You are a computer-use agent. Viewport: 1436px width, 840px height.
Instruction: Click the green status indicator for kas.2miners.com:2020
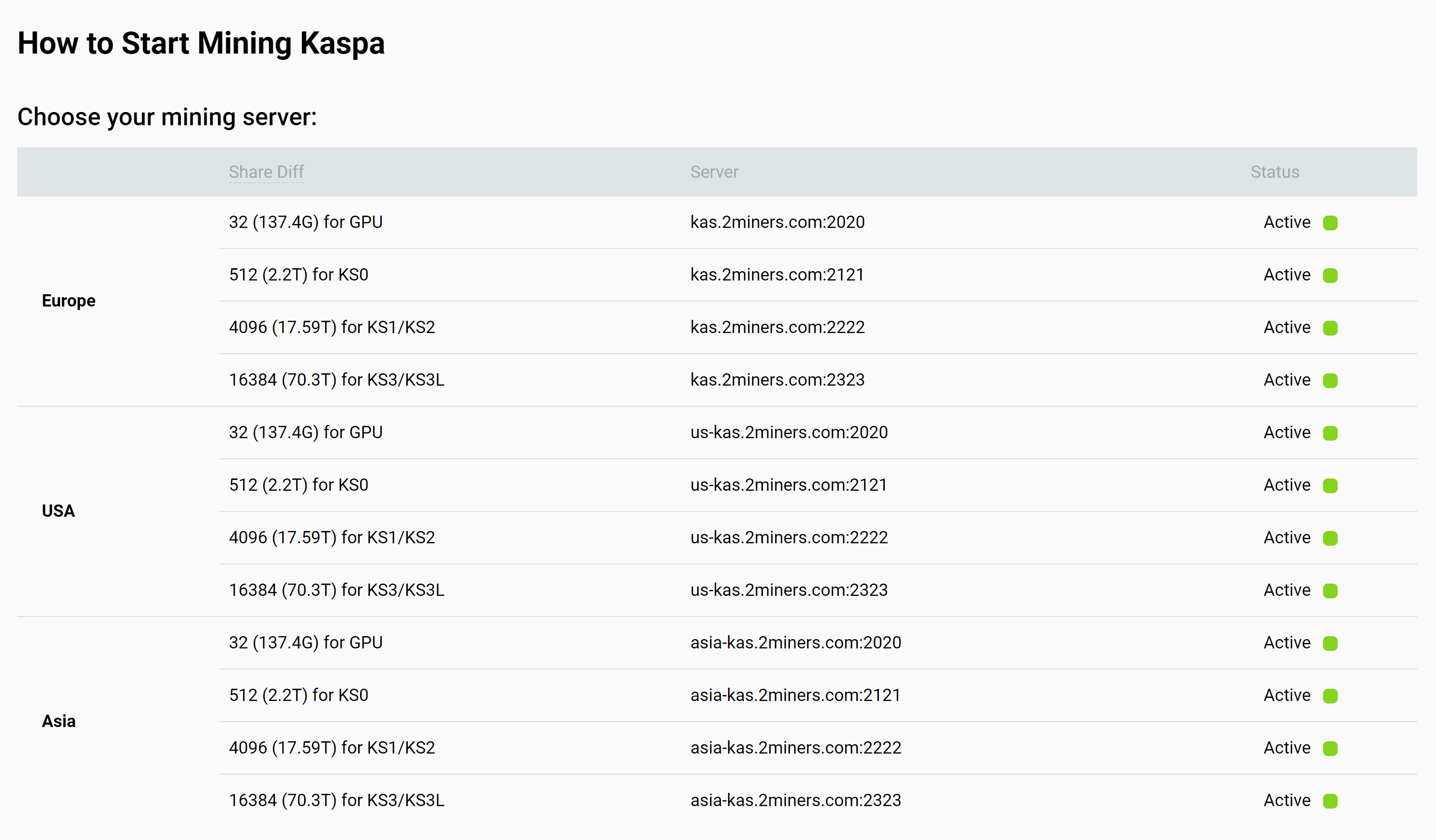click(1330, 223)
